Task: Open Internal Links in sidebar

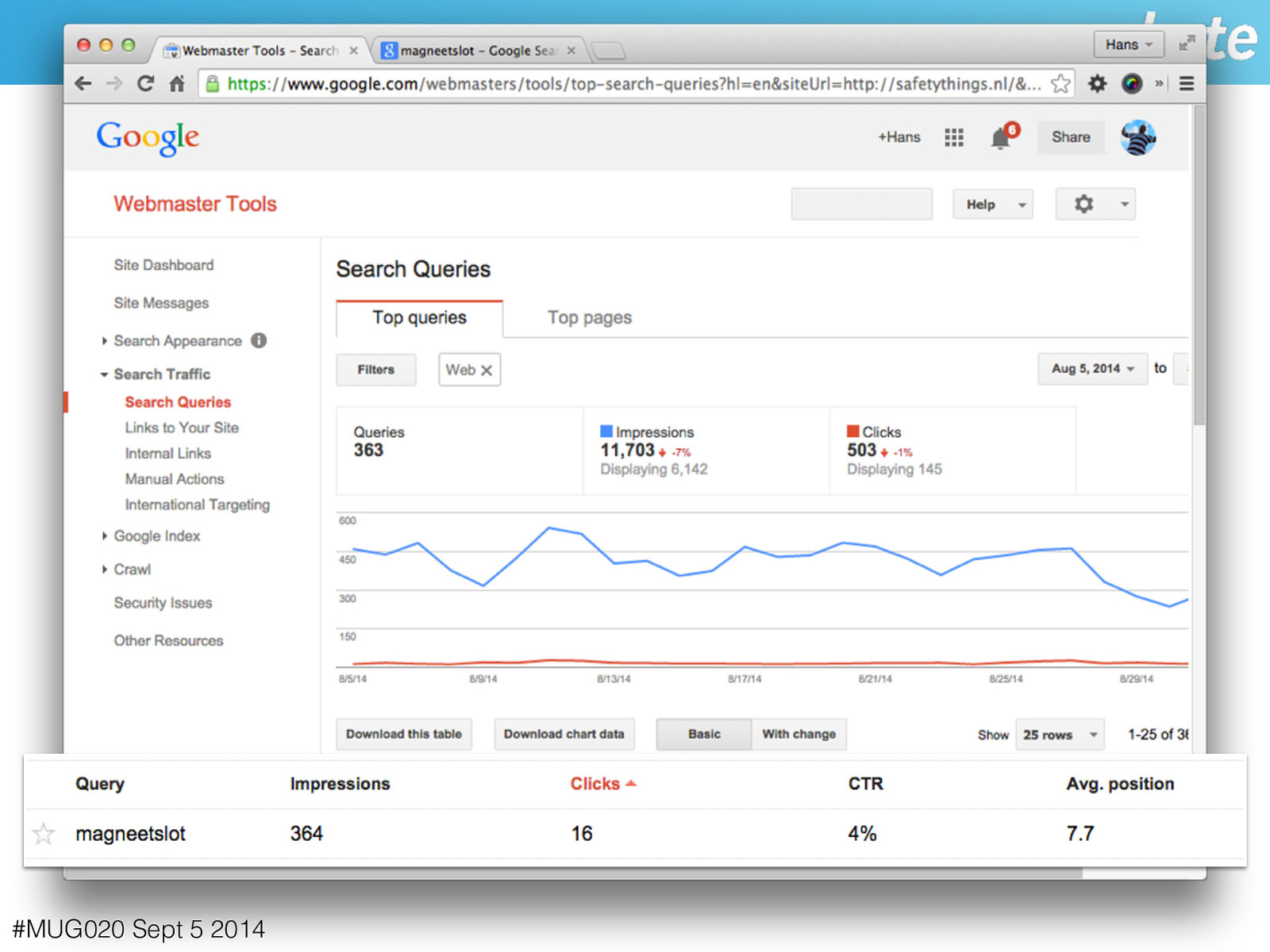Action: pos(168,453)
